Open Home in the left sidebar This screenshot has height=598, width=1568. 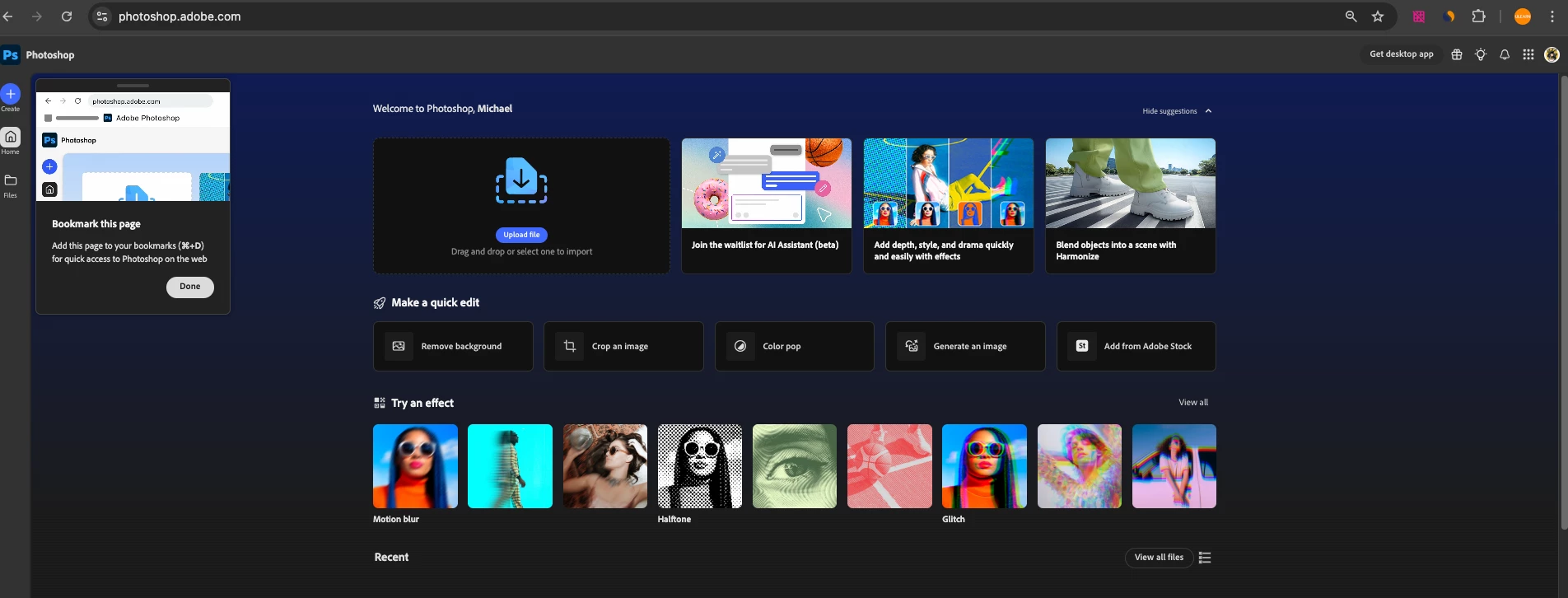tap(11, 140)
